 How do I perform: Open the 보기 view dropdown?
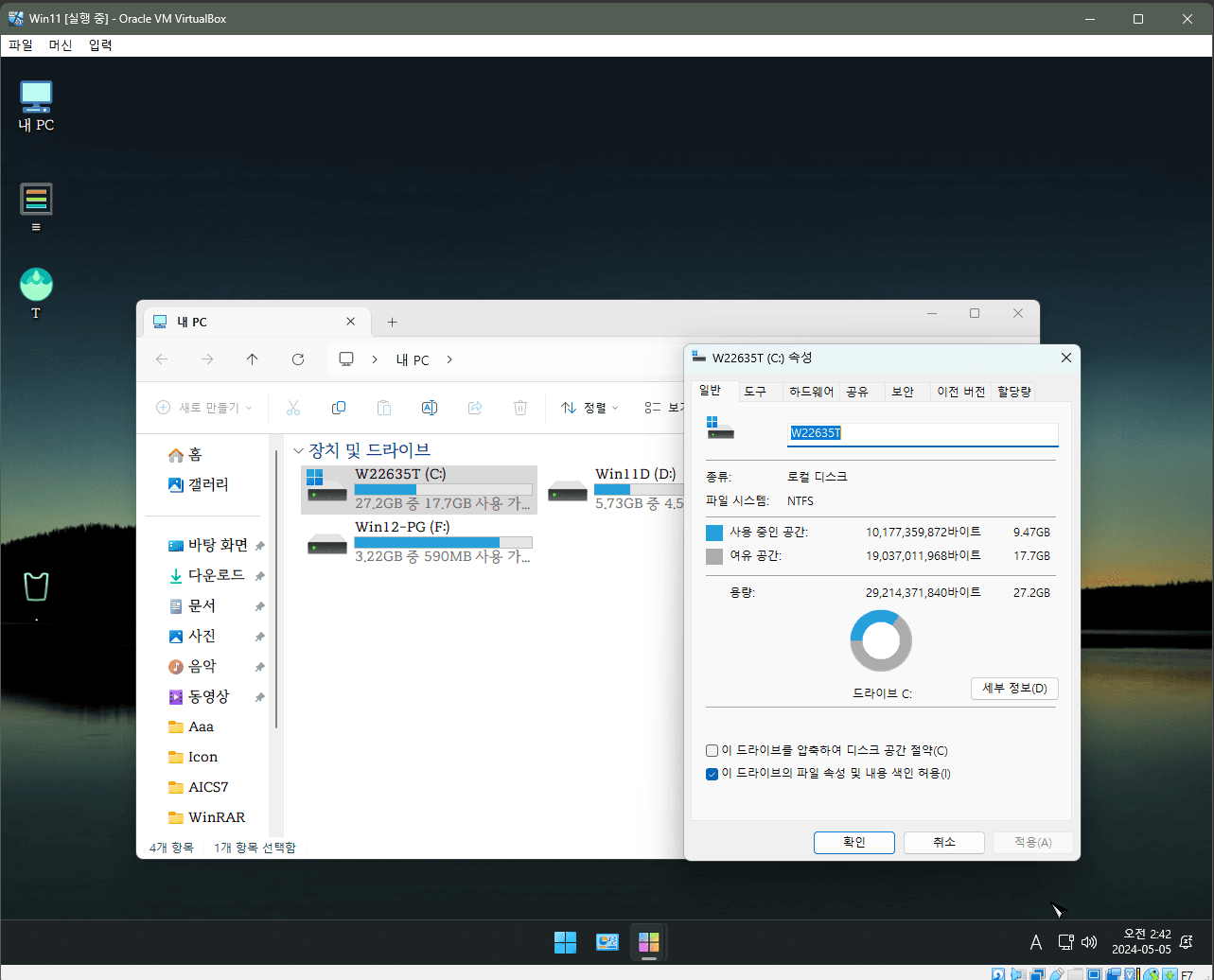coord(664,408)
